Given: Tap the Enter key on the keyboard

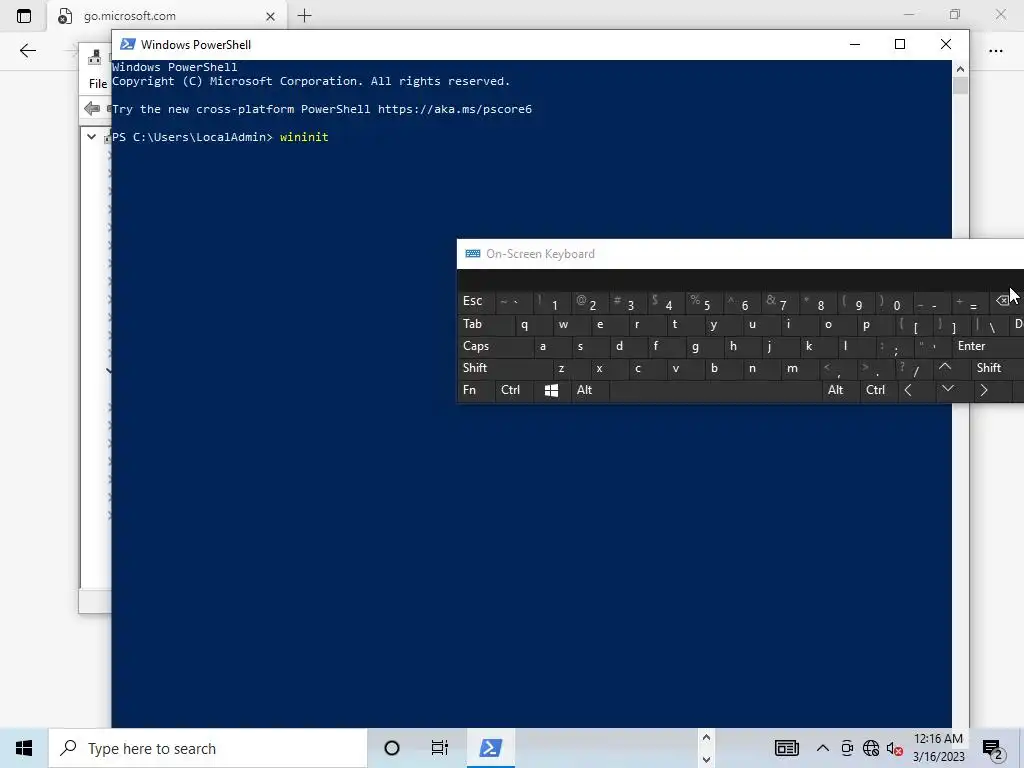Looking at the screenshot, I should click(x=987, y=346).
